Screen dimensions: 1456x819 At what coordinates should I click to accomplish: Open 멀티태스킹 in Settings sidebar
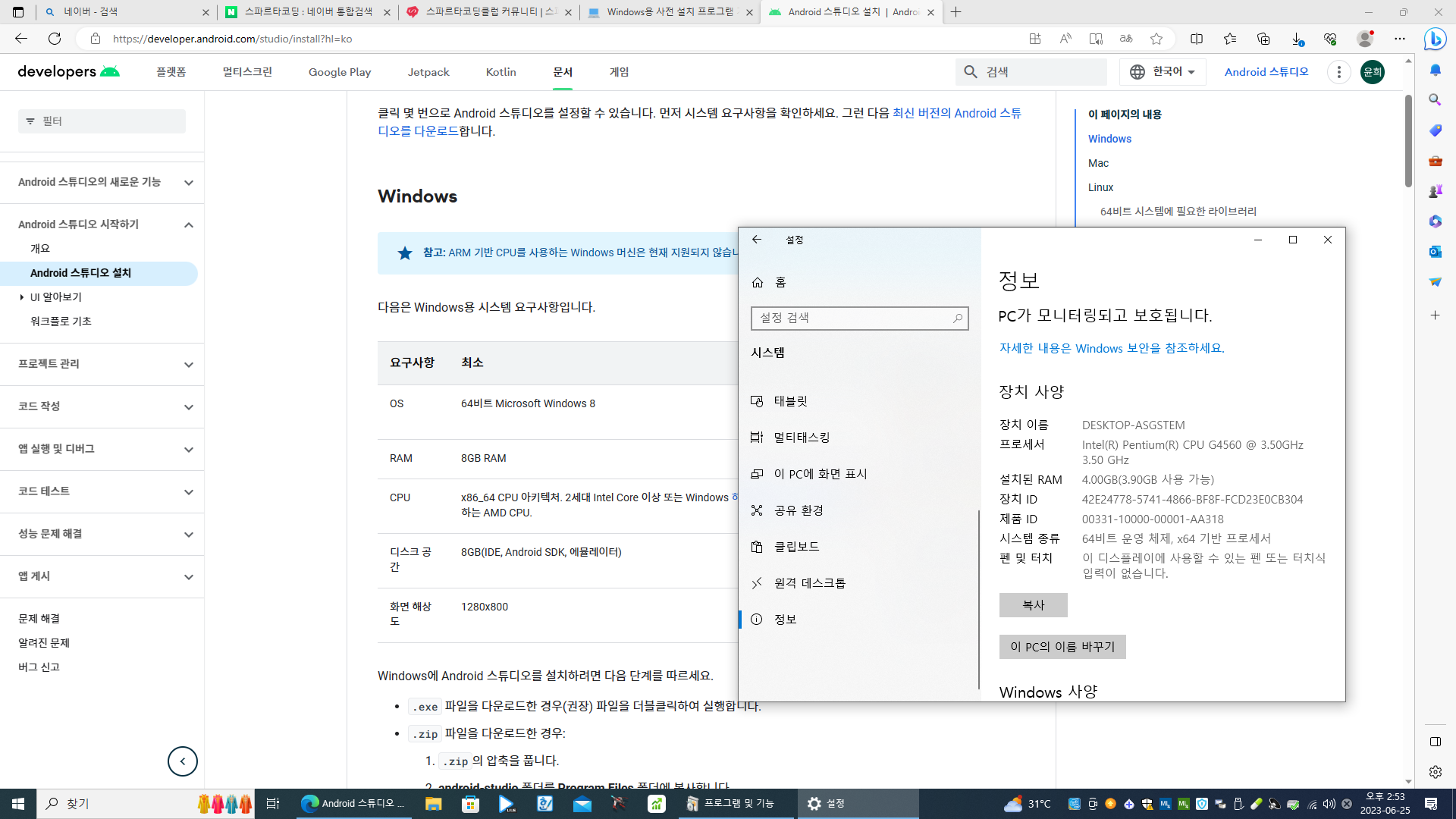(858, 438)
